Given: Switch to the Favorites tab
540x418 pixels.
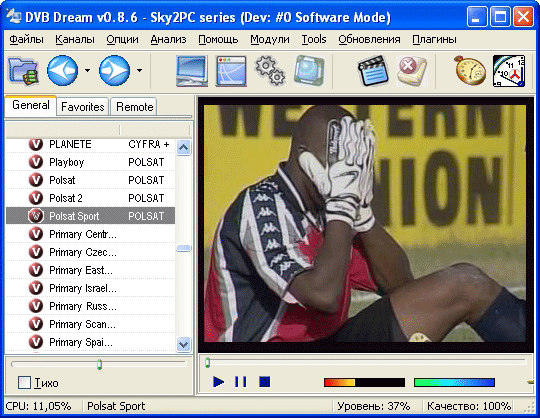Looking at the screenshot, I should click(x=83, y=107).
